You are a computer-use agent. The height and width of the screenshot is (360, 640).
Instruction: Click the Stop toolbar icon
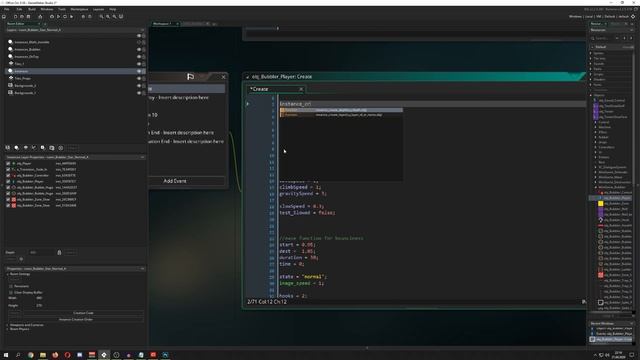pos(65,17)
